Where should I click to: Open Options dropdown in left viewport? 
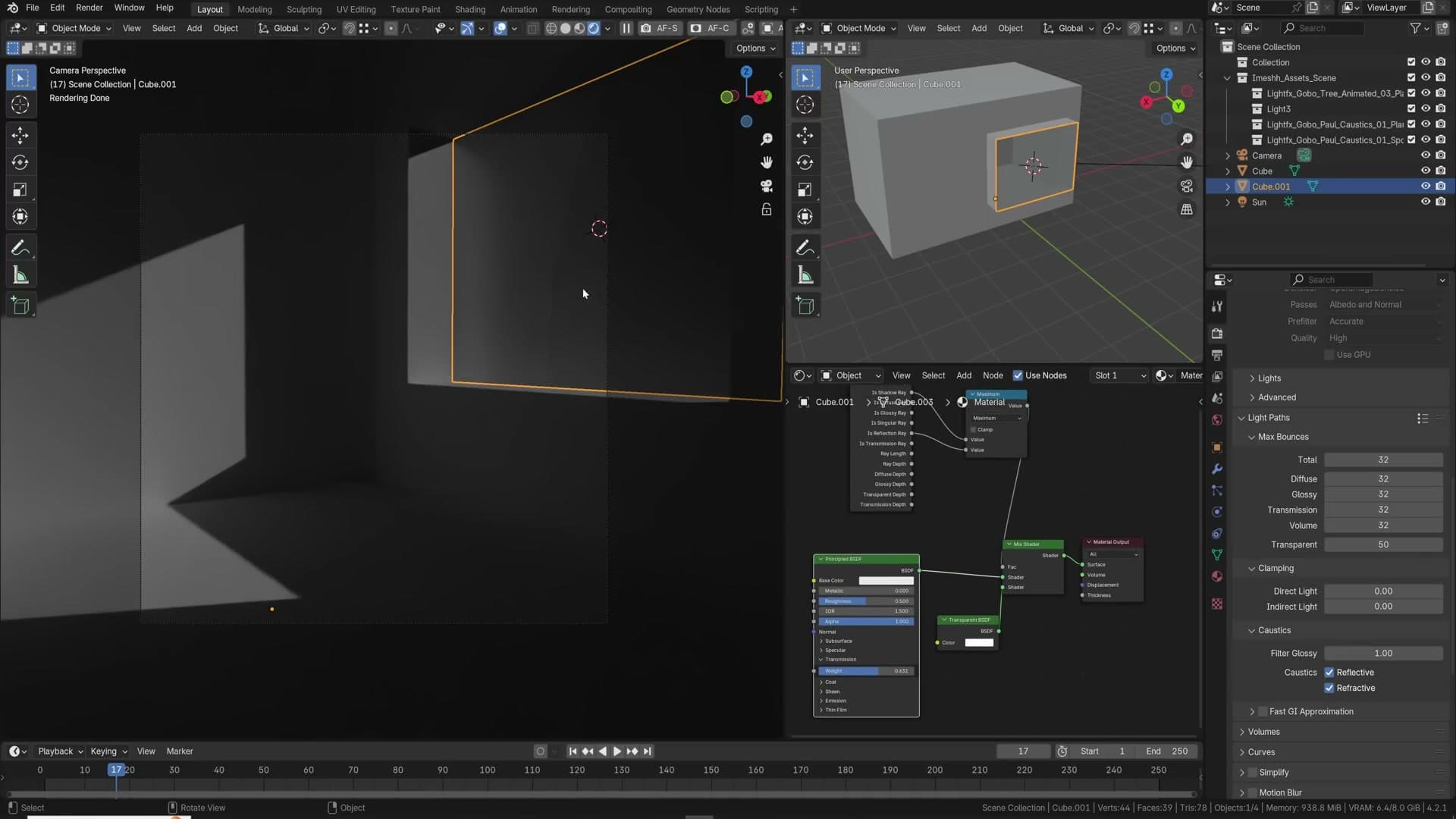point(755,48)
